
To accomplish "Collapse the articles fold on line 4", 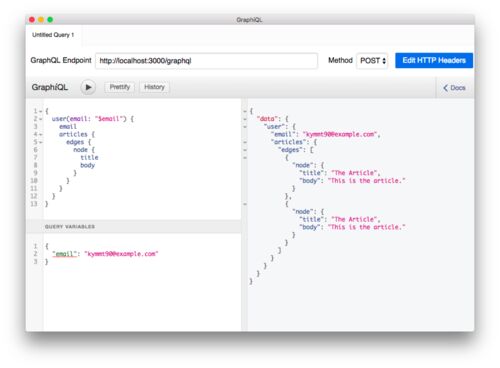I will 41,135.
